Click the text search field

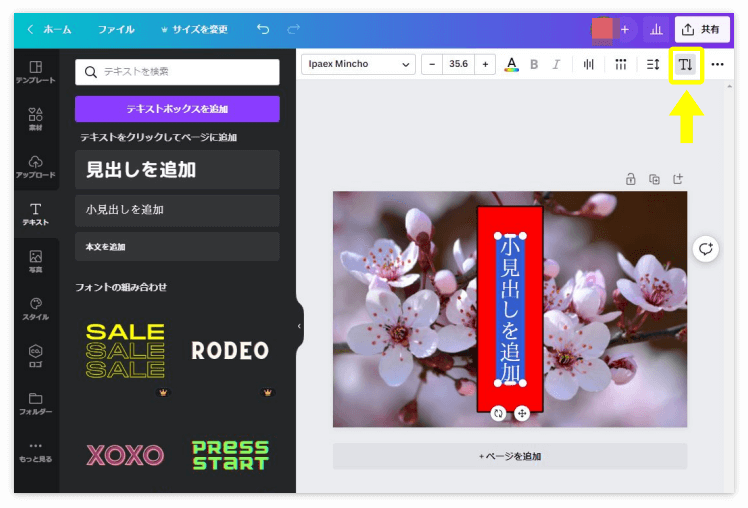pyautogui.click(x=177, y=72)
